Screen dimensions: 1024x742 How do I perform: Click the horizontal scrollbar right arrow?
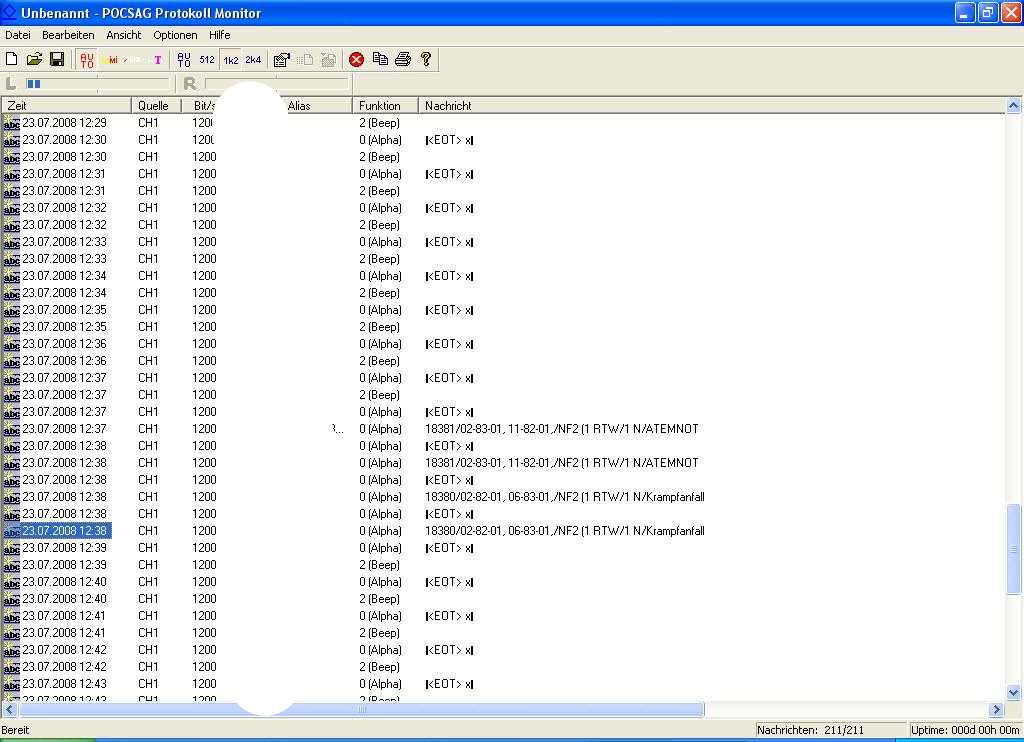996,710
